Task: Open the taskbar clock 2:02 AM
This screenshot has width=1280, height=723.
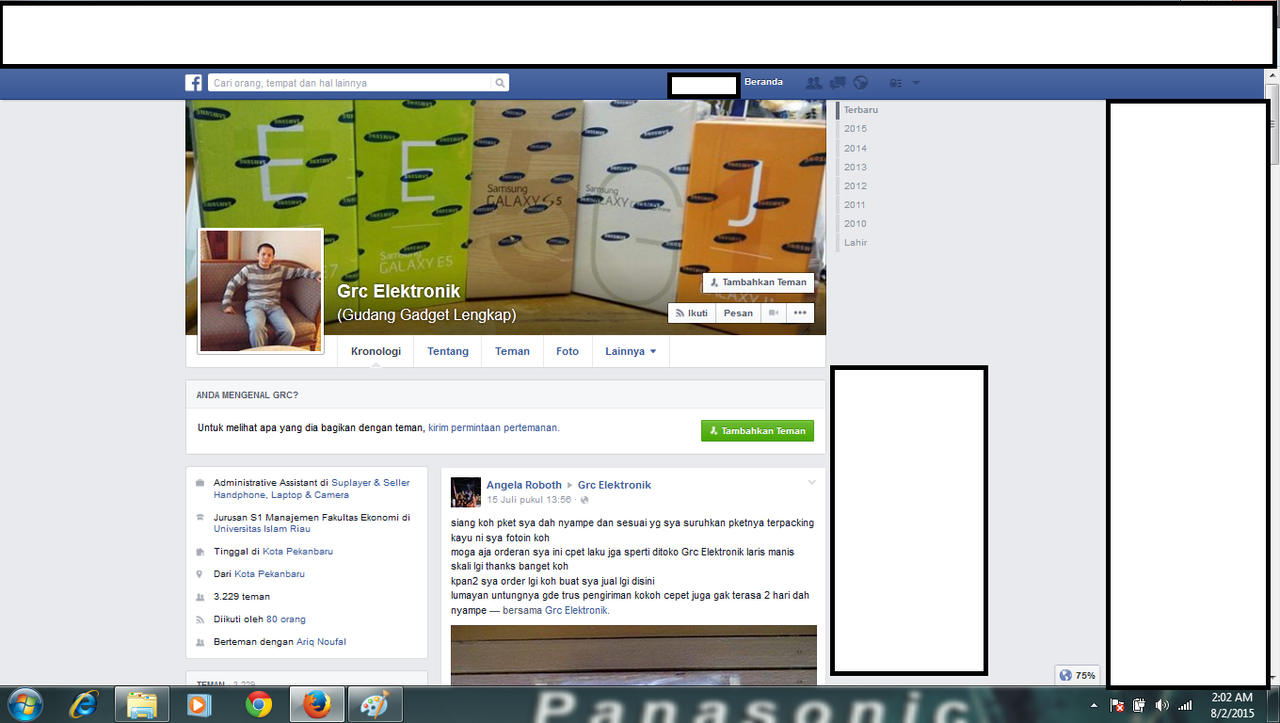Action: point(1231,705)
